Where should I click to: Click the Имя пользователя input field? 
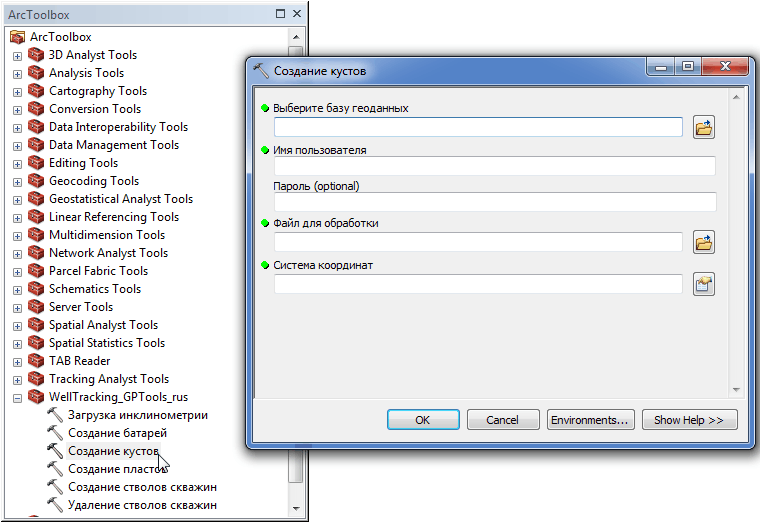495,166
